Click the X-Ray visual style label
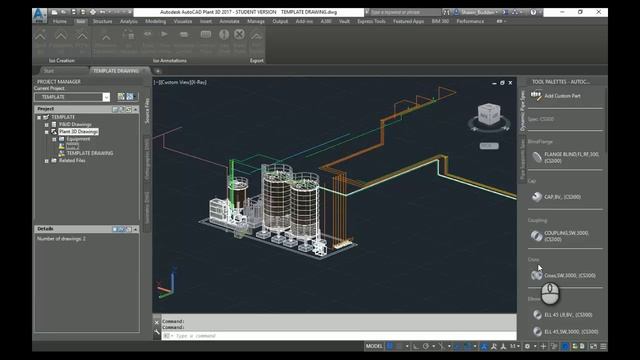 pyautogui.click(x=199, y=82)
